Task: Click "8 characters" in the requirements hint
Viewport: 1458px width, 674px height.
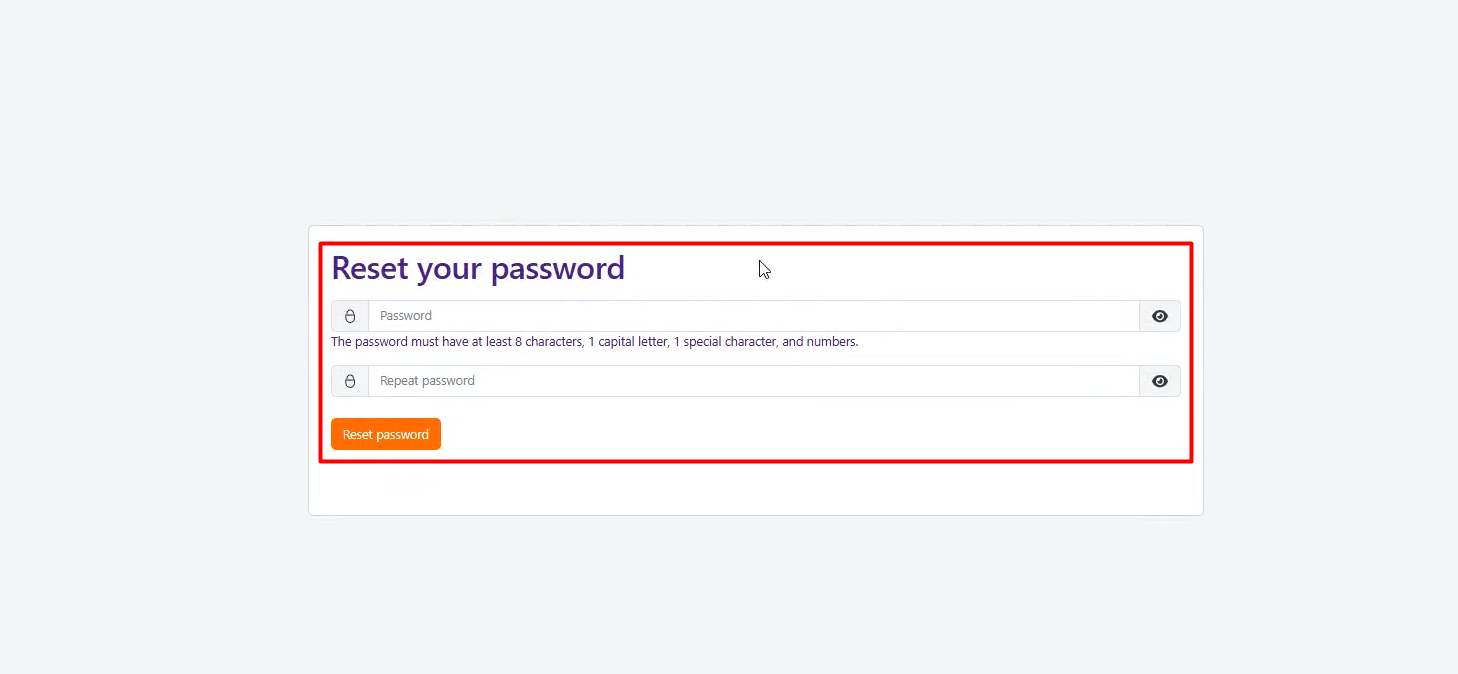Action: [x=548, y=342]
